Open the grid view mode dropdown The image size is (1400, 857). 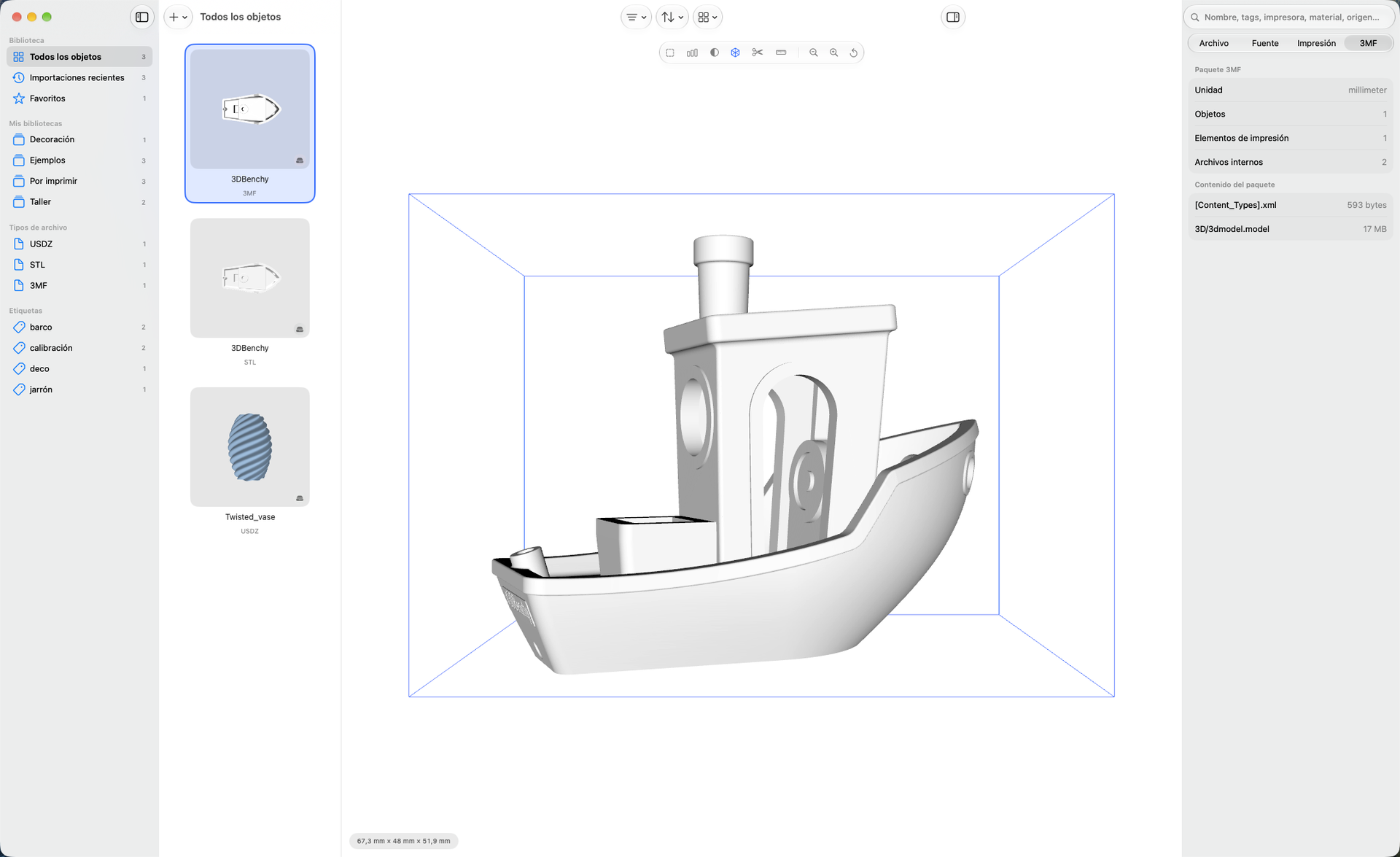(707, 17)
